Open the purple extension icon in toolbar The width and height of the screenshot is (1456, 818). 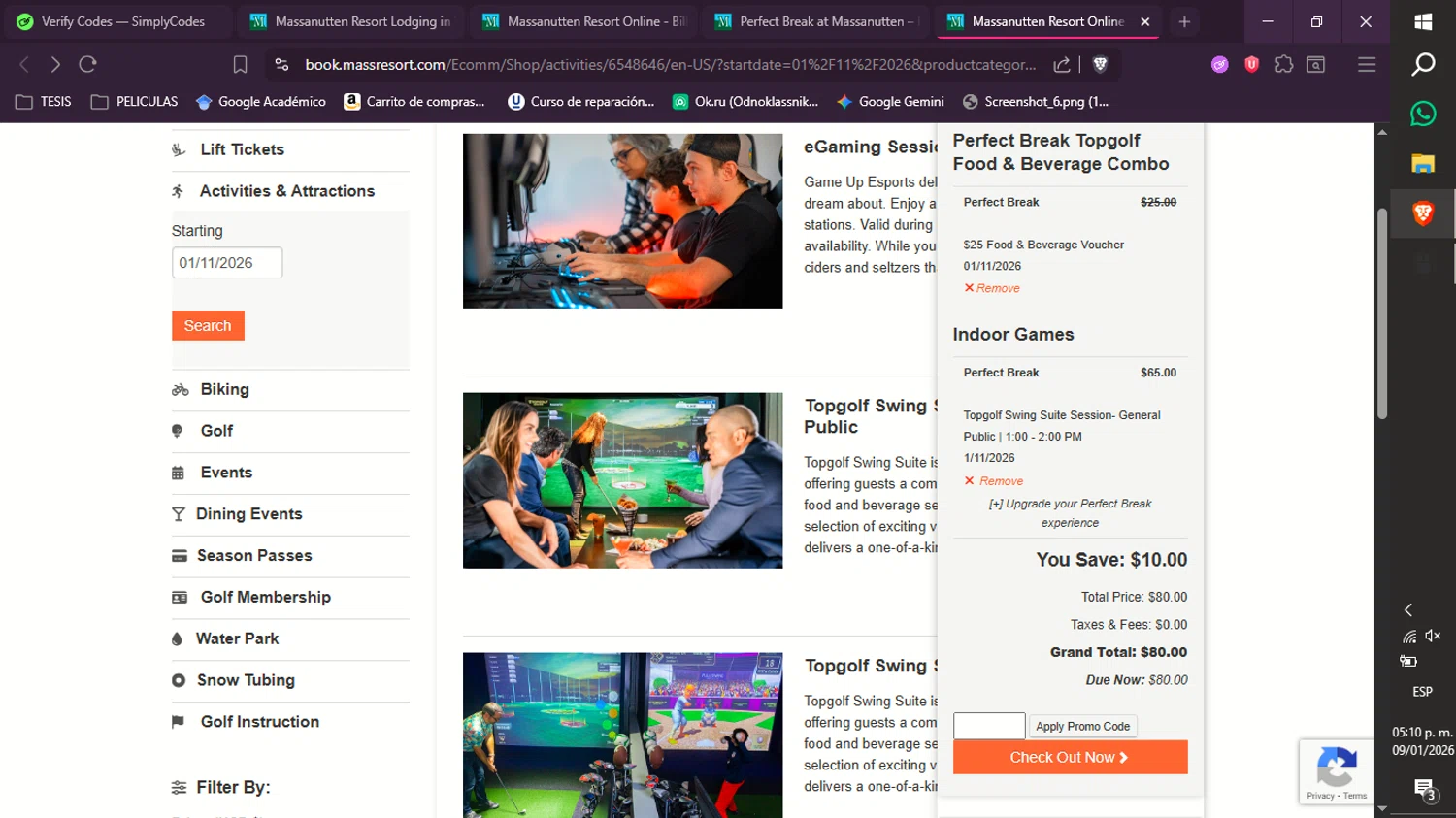pyautogui.click(x=1219, y=64)
